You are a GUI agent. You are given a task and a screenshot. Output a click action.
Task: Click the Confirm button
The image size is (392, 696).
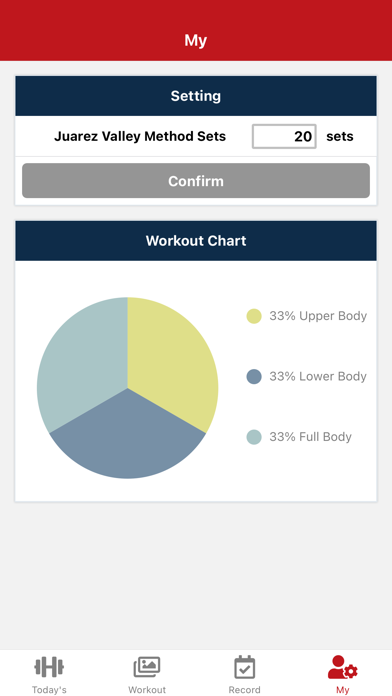196,181
